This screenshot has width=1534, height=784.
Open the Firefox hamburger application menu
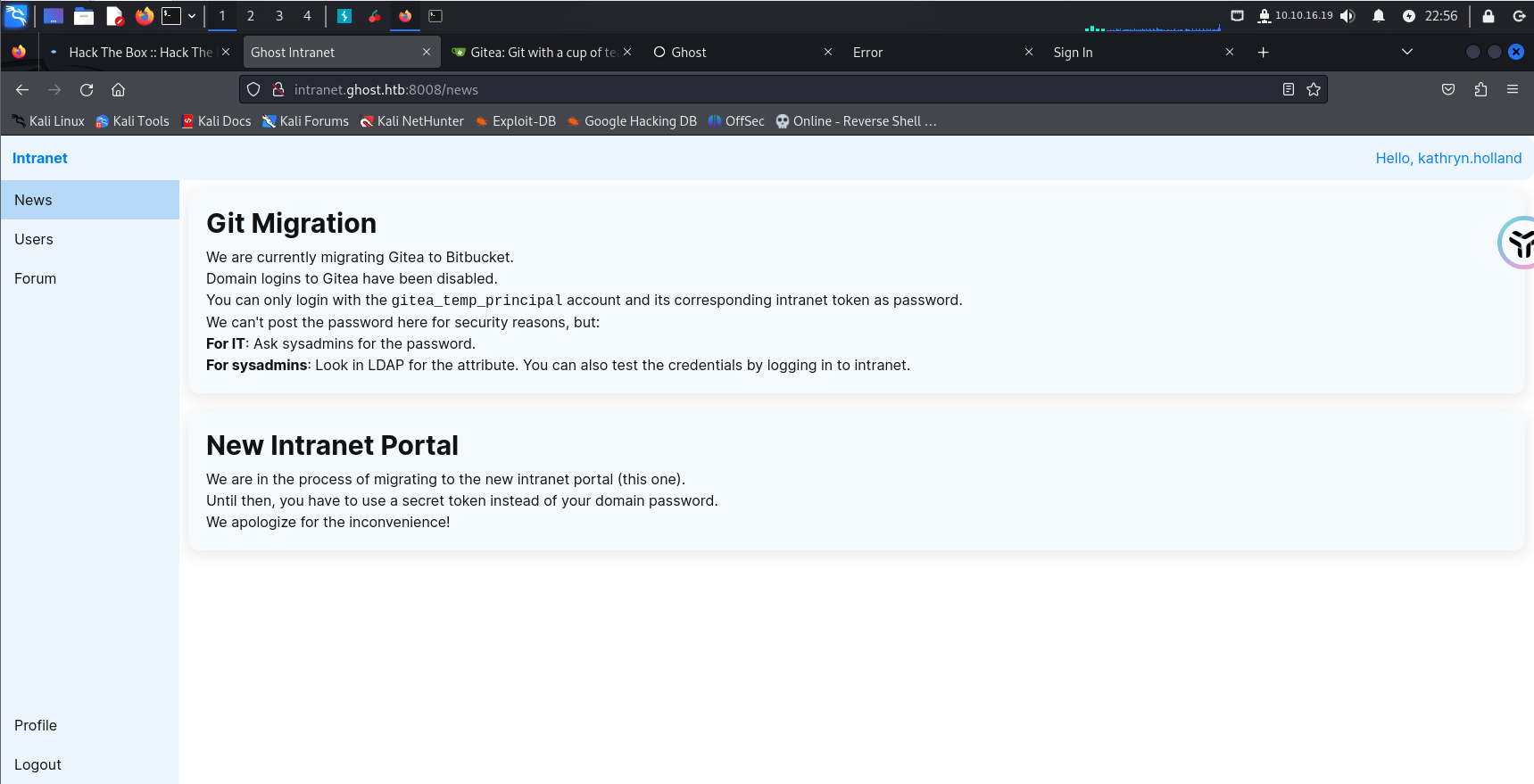click(1512, 89)
